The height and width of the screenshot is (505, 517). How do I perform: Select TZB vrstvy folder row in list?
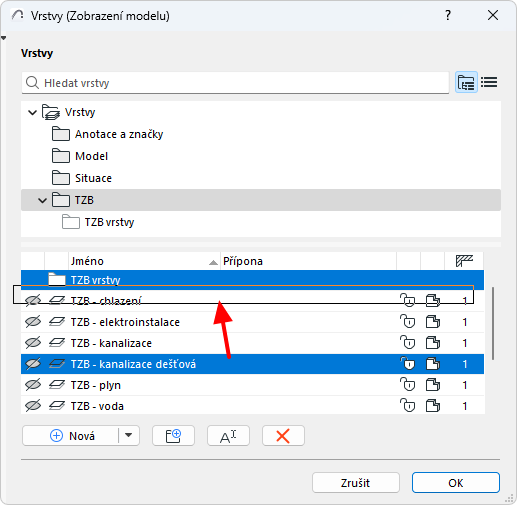point(252,280)
